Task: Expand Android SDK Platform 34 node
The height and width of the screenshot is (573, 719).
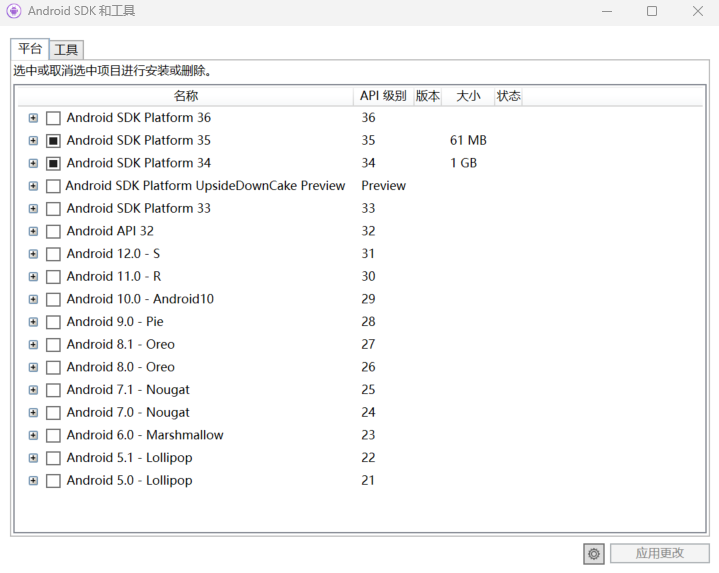Action: tap(33, 163)
